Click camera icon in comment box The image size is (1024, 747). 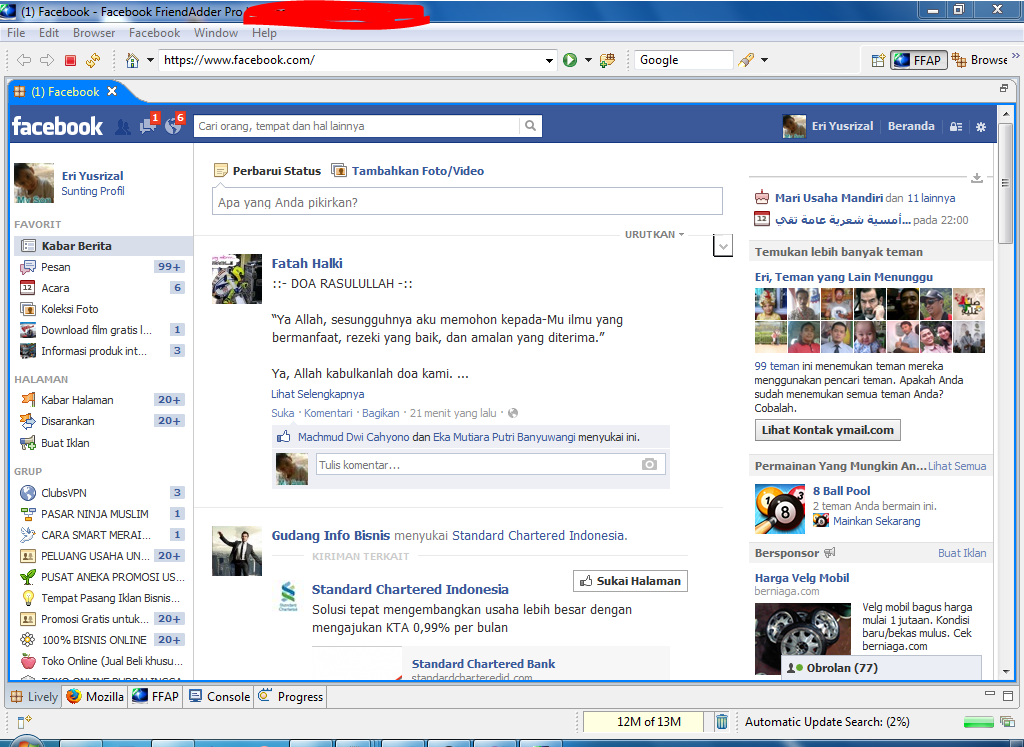(x=649, y=464)
